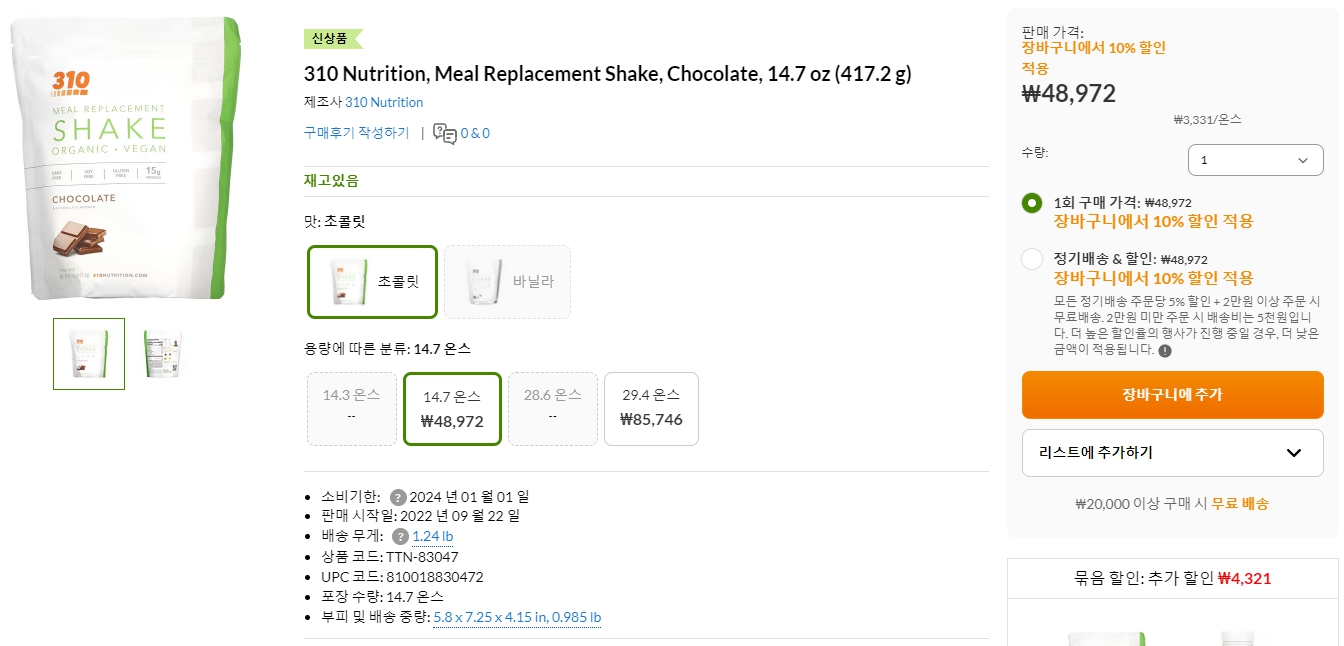Open Q&A via the speech bubble icon
The width and height of the screenshot is (1344, 646).
(x=446, y=132)
